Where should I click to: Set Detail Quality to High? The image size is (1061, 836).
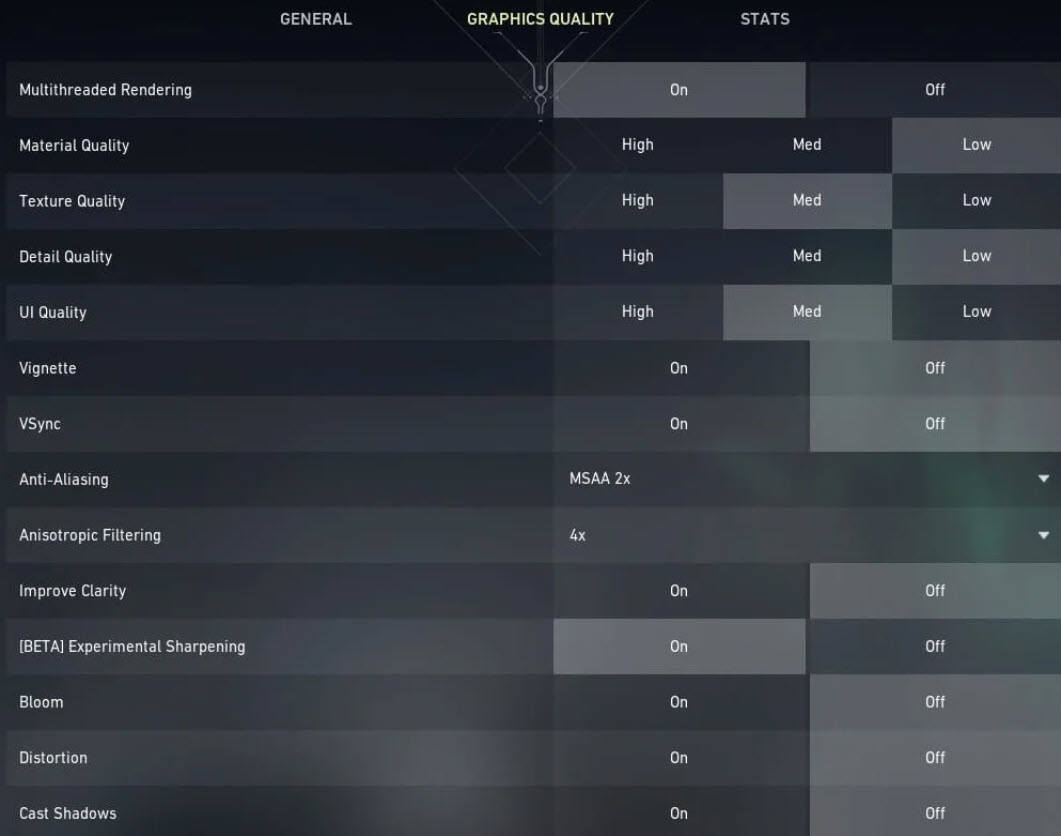(637, 256)
